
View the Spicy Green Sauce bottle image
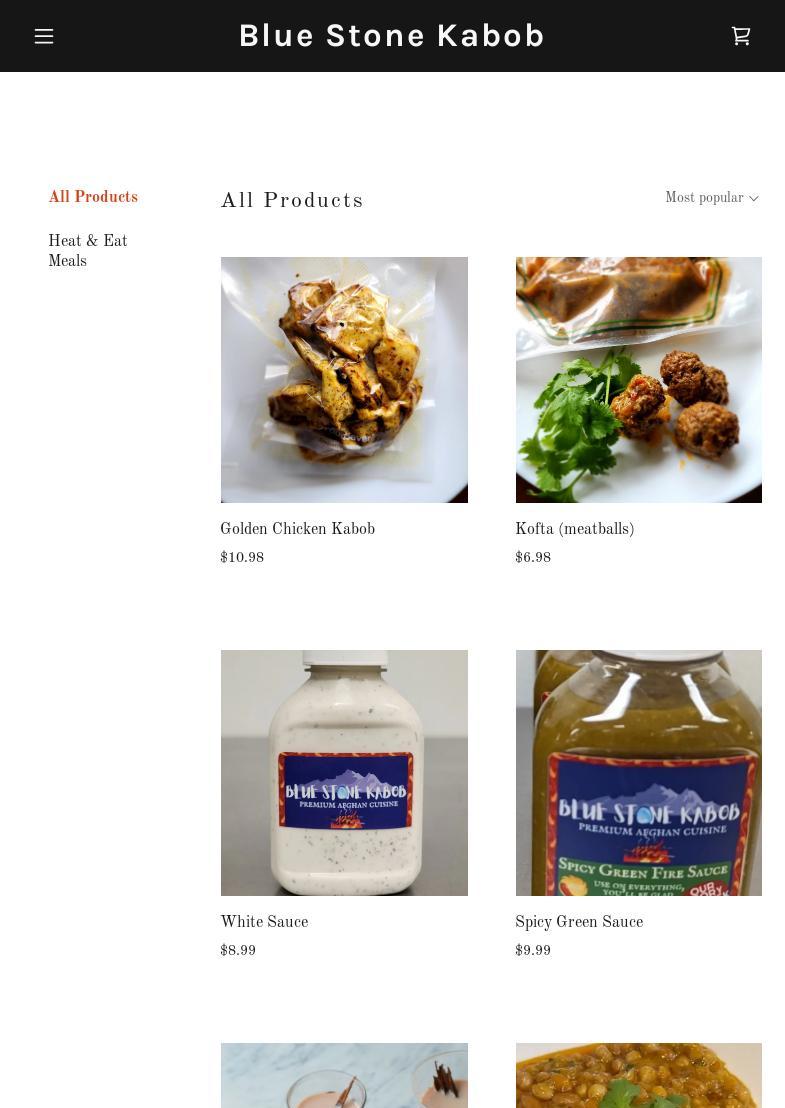[638, 773]
